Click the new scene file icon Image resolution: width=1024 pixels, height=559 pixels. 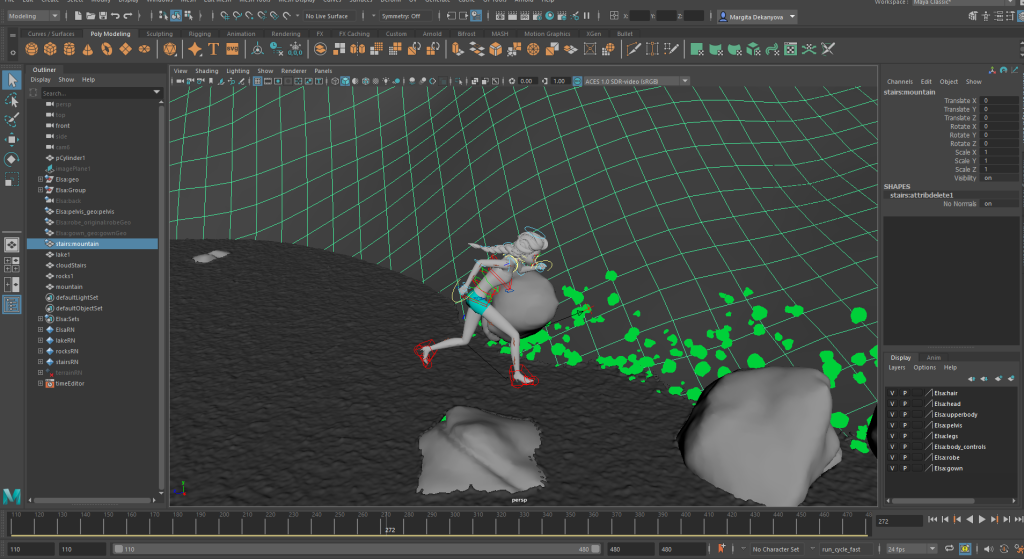pos(78,16)
